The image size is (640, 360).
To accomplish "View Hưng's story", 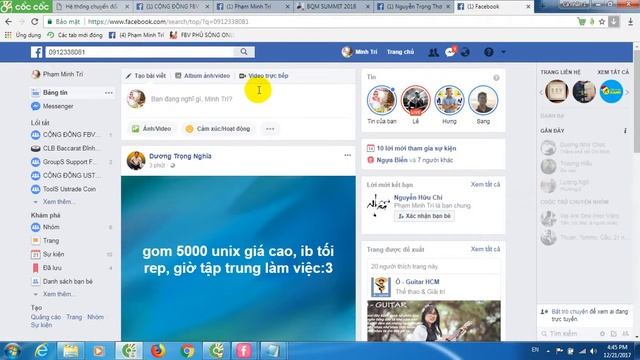I will (449, 100).
